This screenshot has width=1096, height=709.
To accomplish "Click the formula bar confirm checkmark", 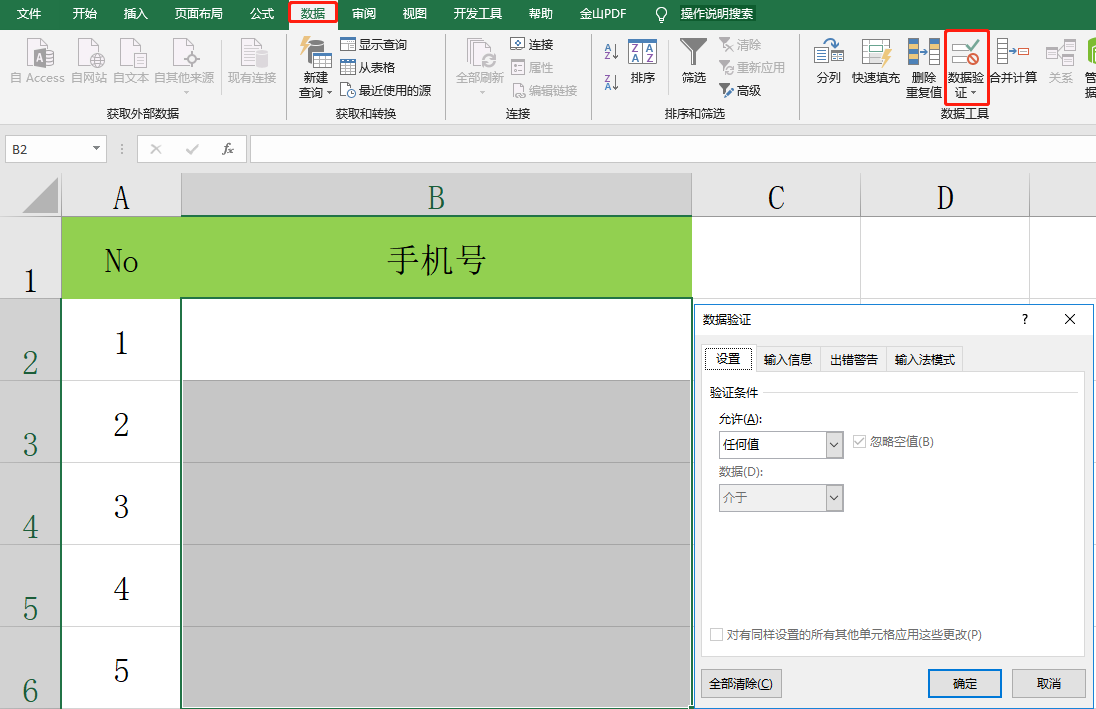I will pos(192,149).
